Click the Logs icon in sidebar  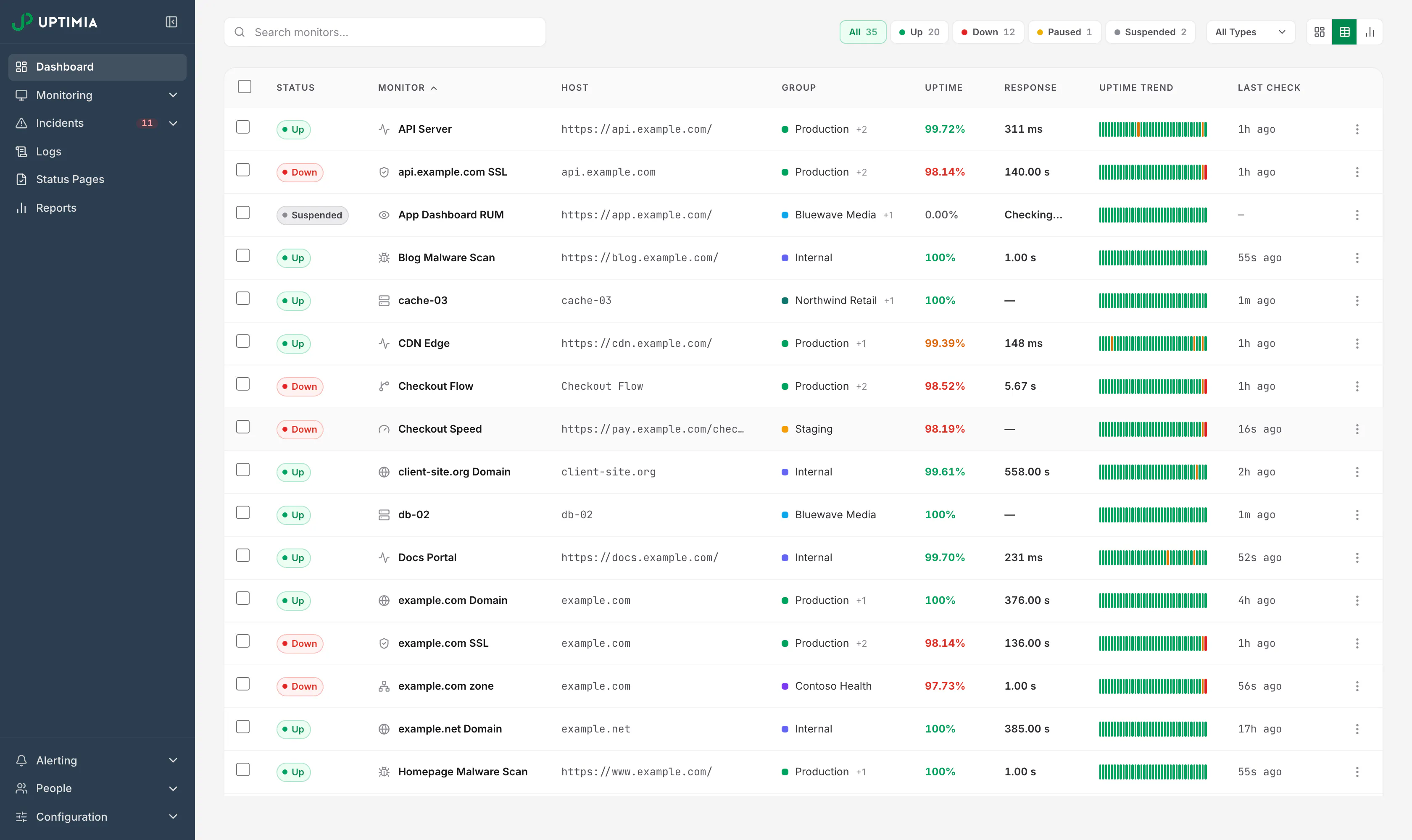pyautogui.click(x=21, y=151)
